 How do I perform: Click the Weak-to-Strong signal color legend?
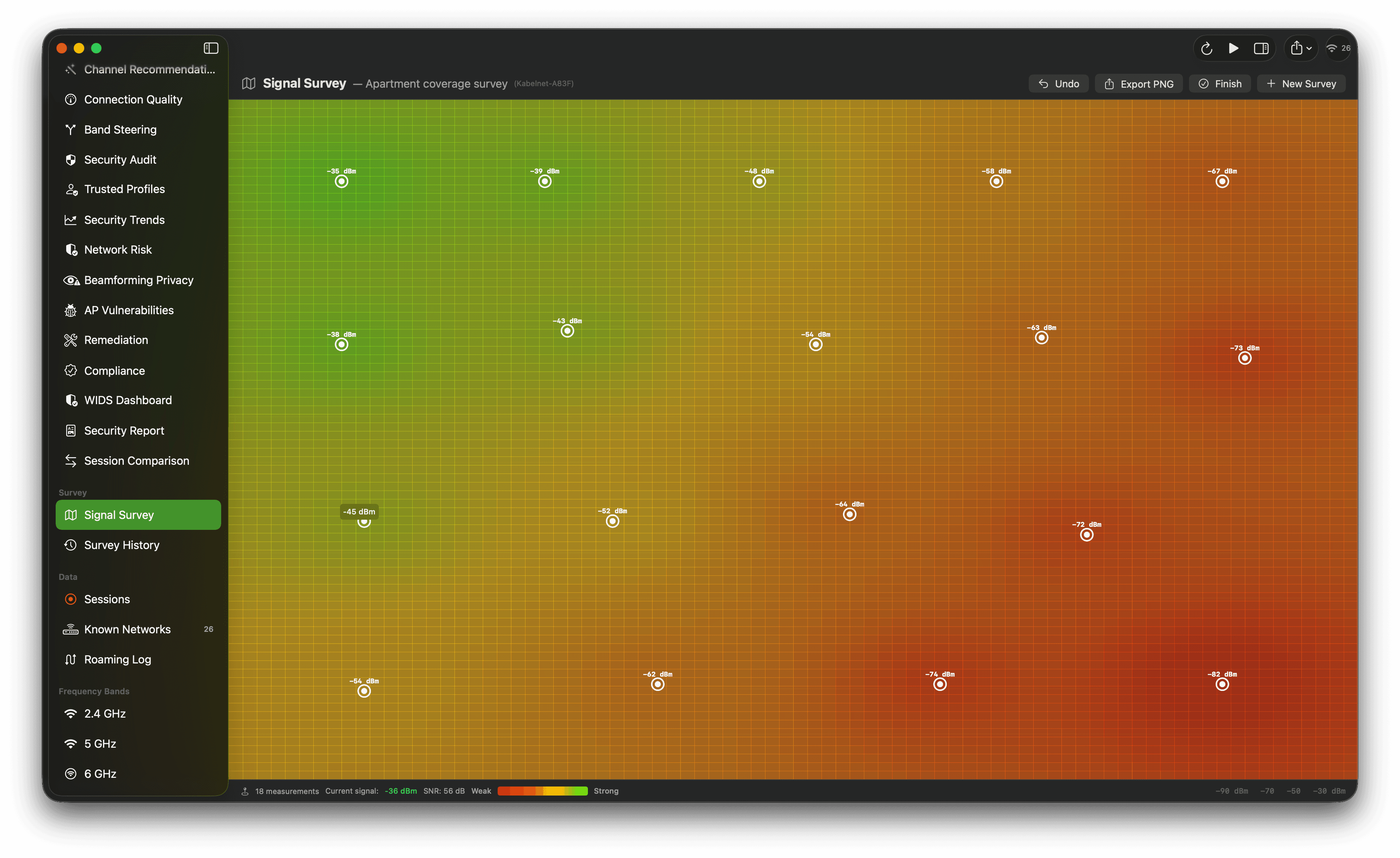click(x=543, y=791)
